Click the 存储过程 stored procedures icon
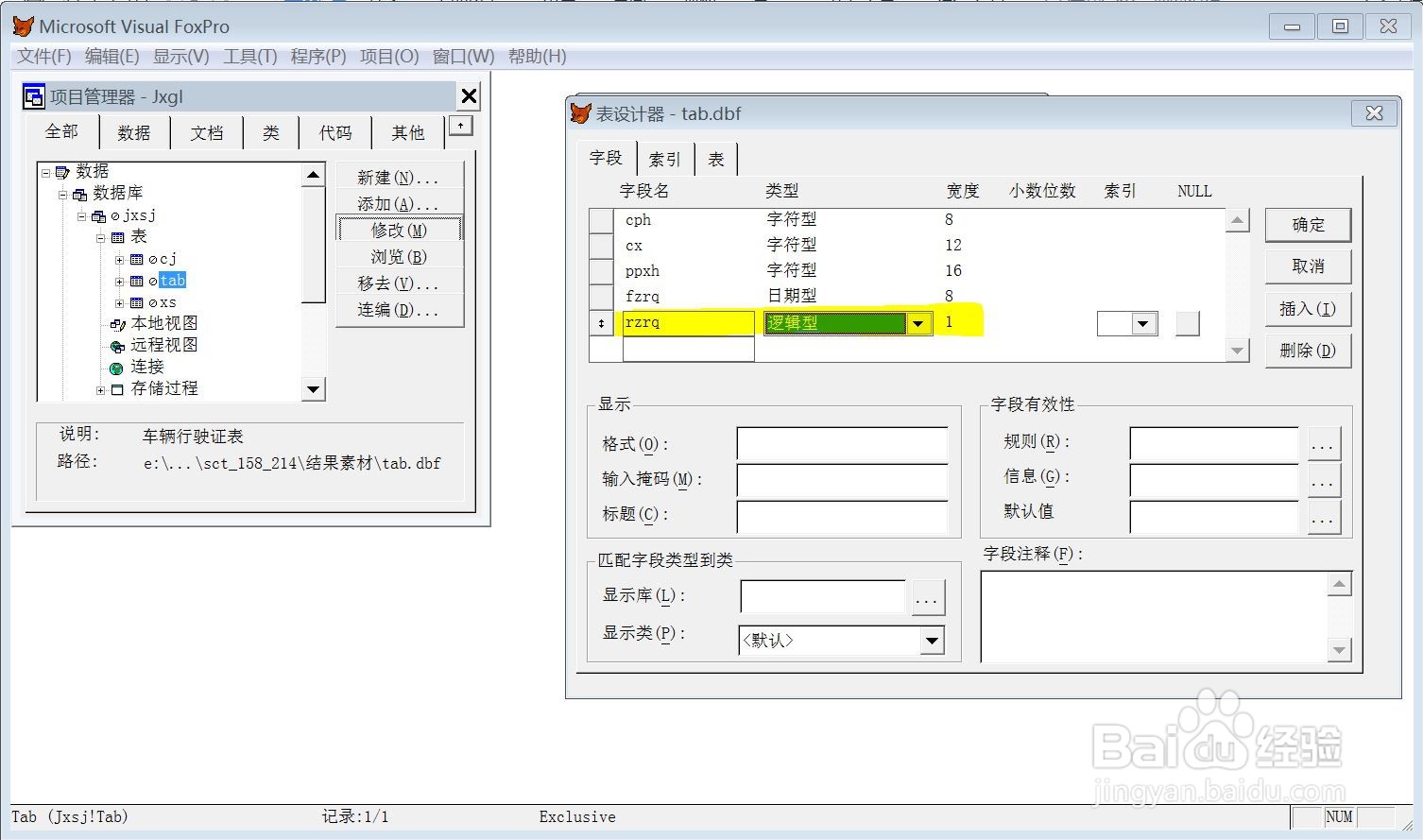This screenshot has width=1423, height=840. 117,390
